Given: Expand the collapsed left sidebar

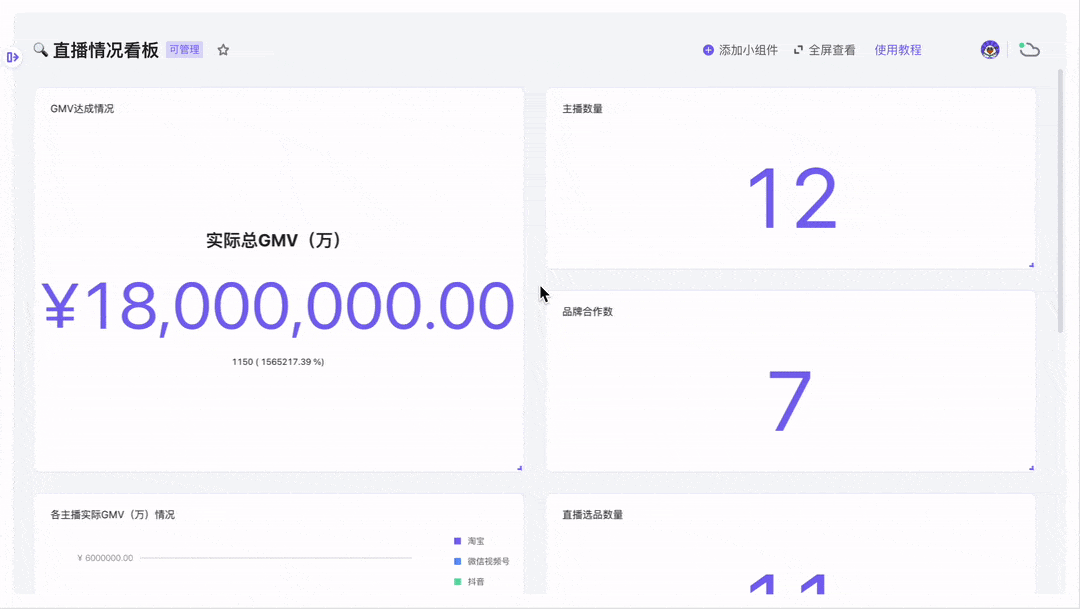Looking at the screenshot, I should point(12,57).
